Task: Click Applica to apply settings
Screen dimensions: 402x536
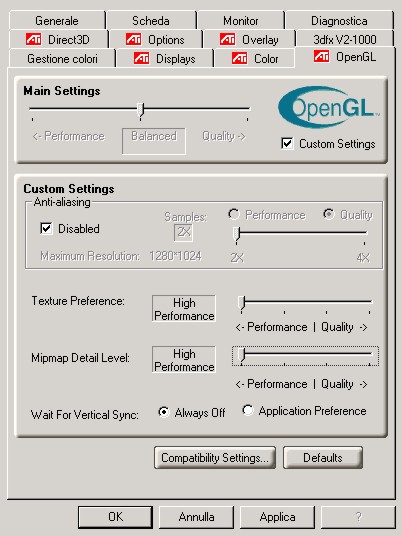Action: click(x=277, y=517)
